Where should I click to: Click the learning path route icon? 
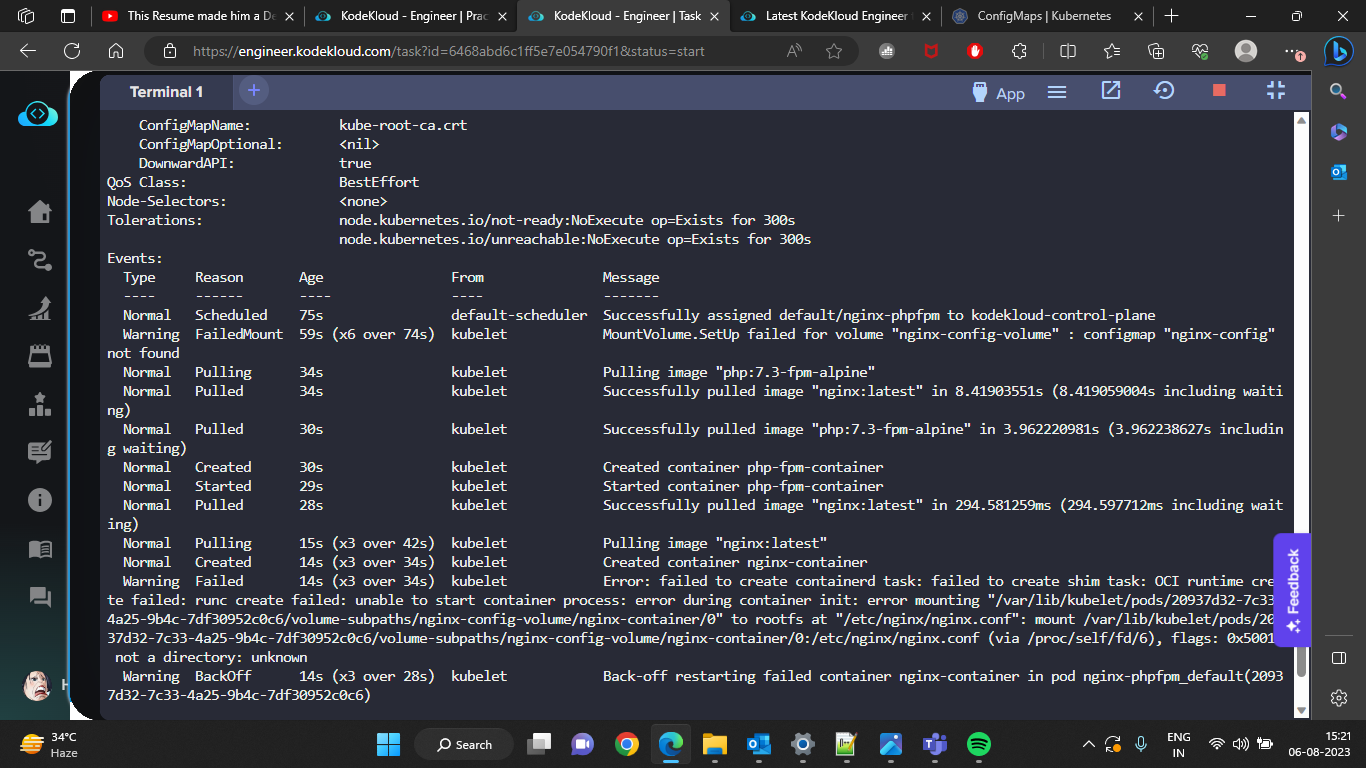[x=40, y=261]
